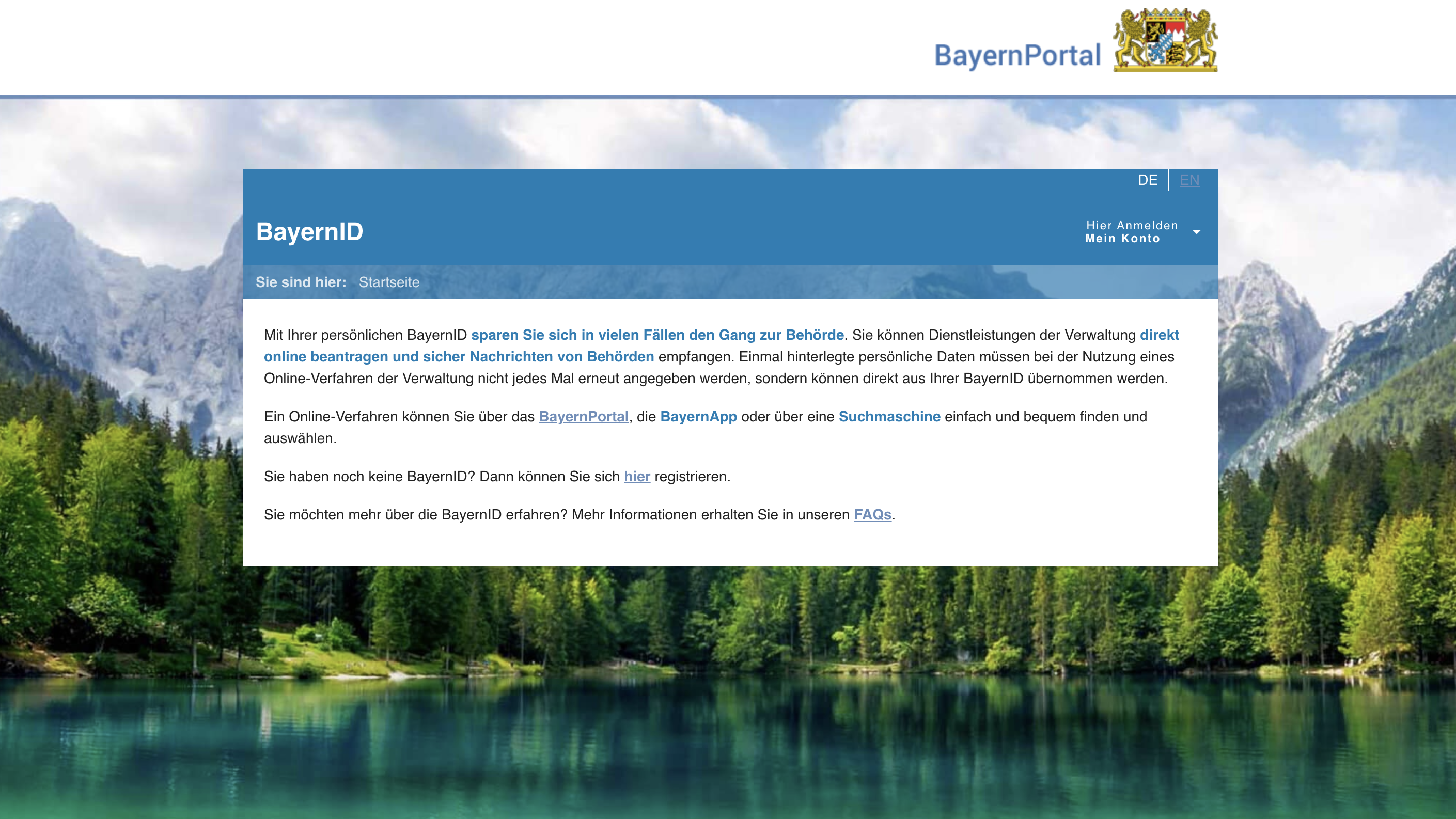Select the DE language option
1456x819 pixels.
[x=1147, y=180]
